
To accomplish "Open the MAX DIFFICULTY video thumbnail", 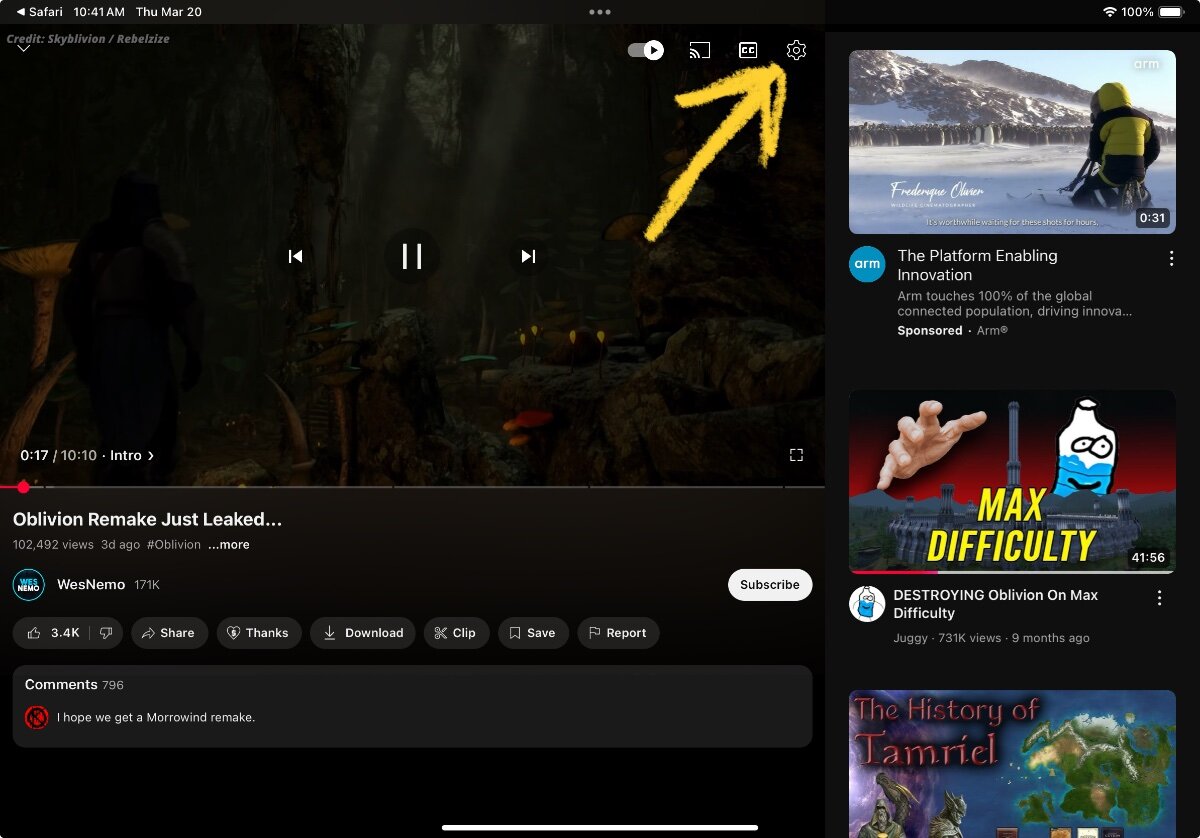I will pyautogui.click(x=1012, y=481).
